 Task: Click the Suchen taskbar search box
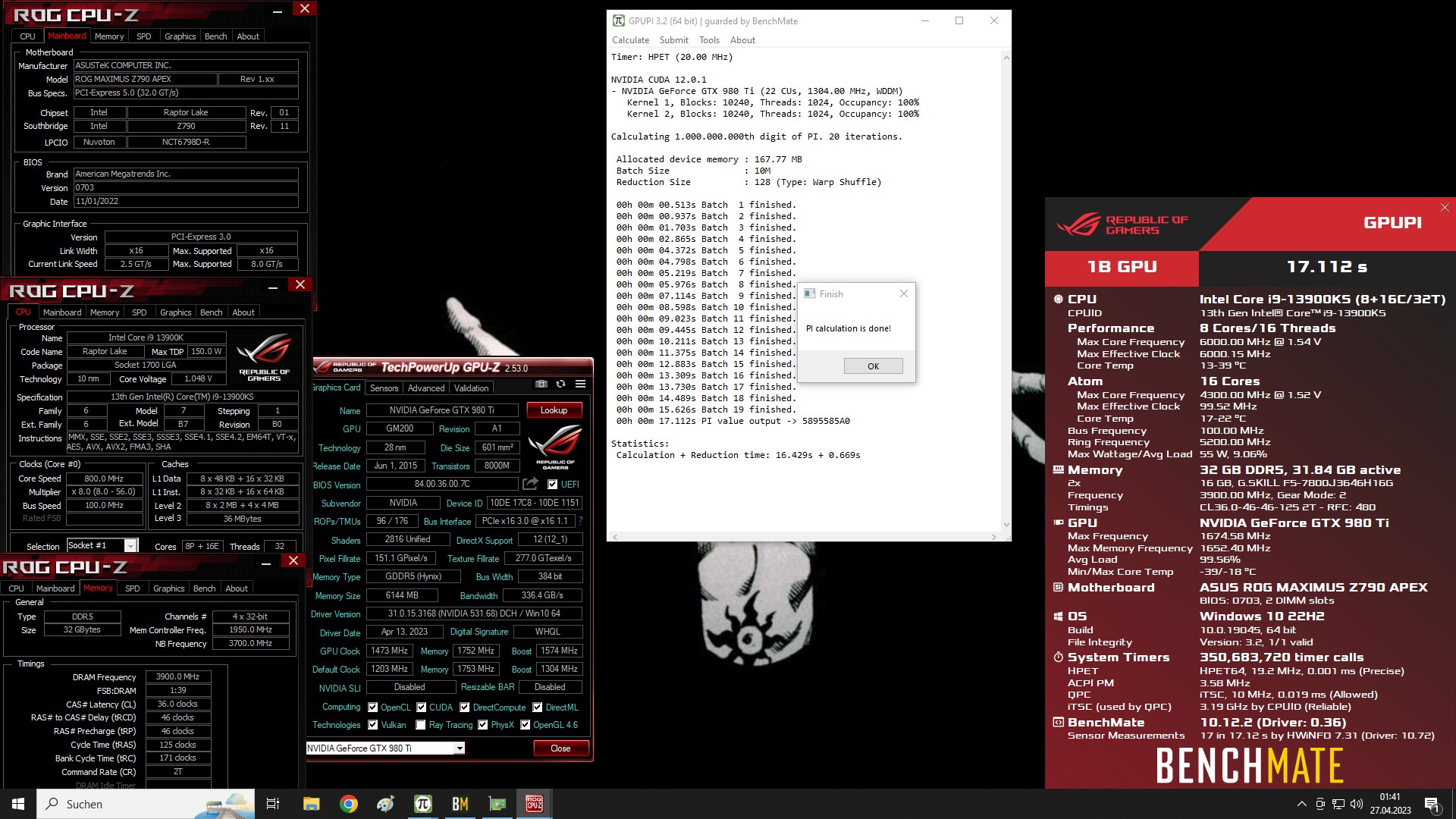tap(146, 804)
